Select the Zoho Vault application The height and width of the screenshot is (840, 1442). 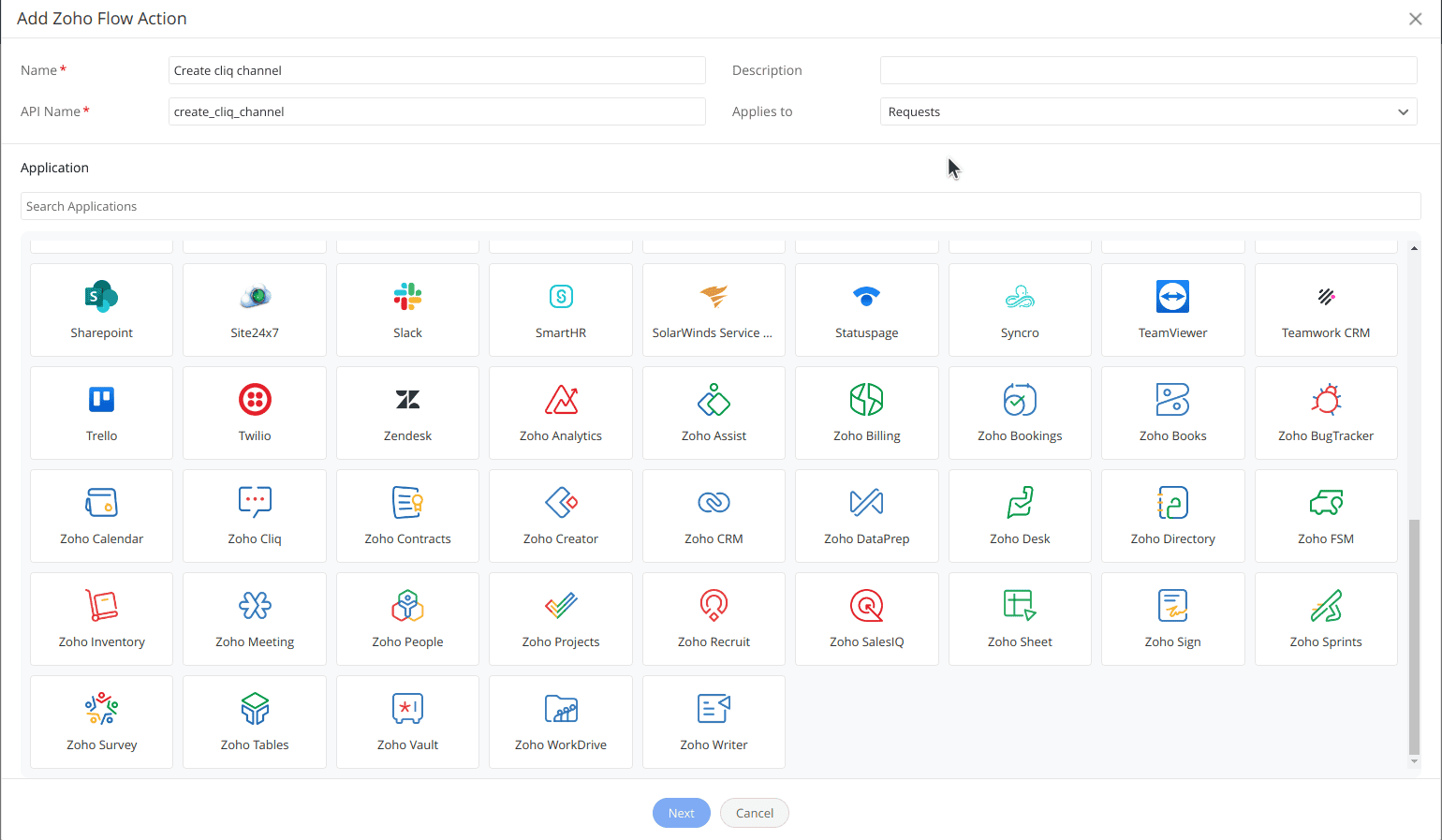(407, 722)
